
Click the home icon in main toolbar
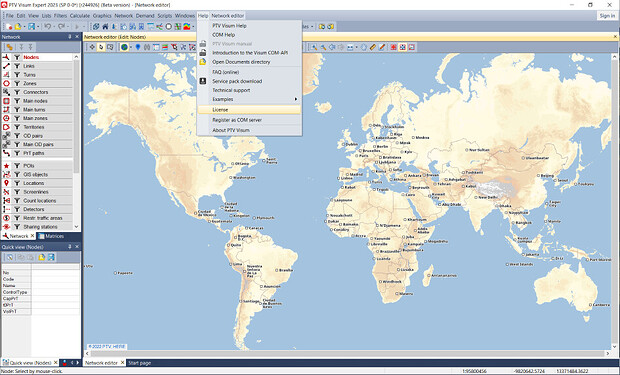coord(105,27)
